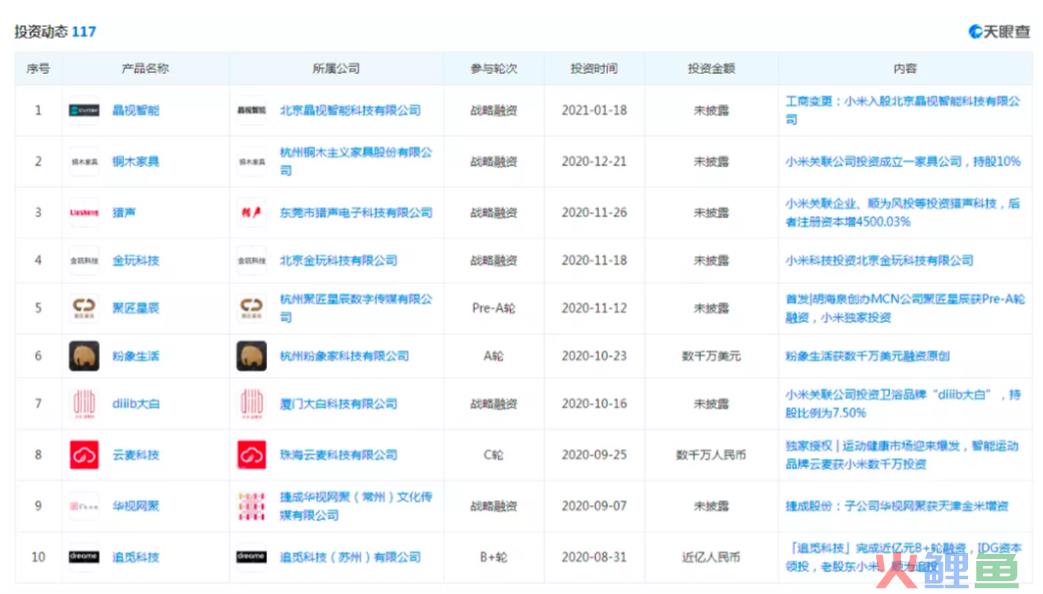Click the 金玩科技 product logo icon
Image resolution: width=1043 pixels, height=594 pixels.
pos(84,261)
